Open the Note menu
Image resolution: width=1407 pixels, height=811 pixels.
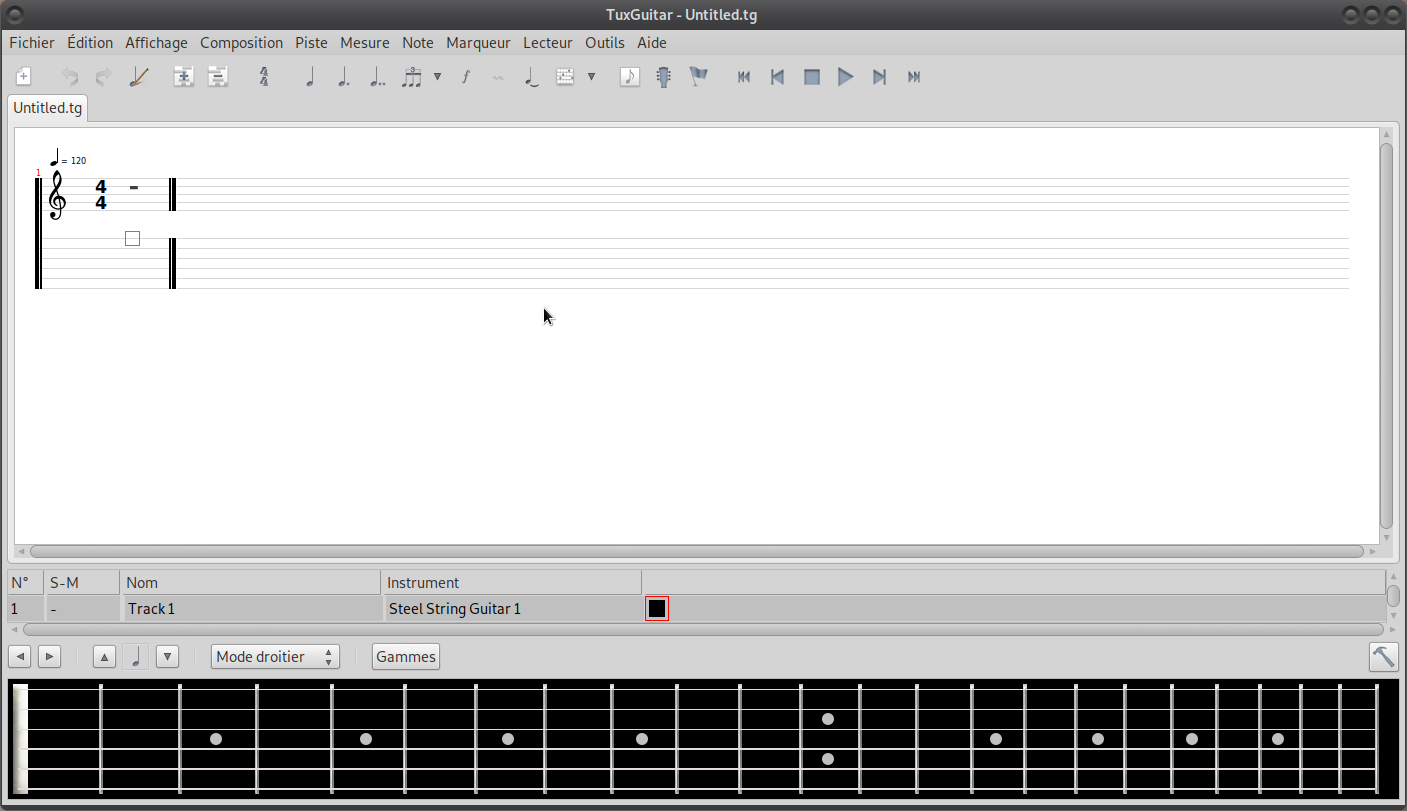(418, 43)
